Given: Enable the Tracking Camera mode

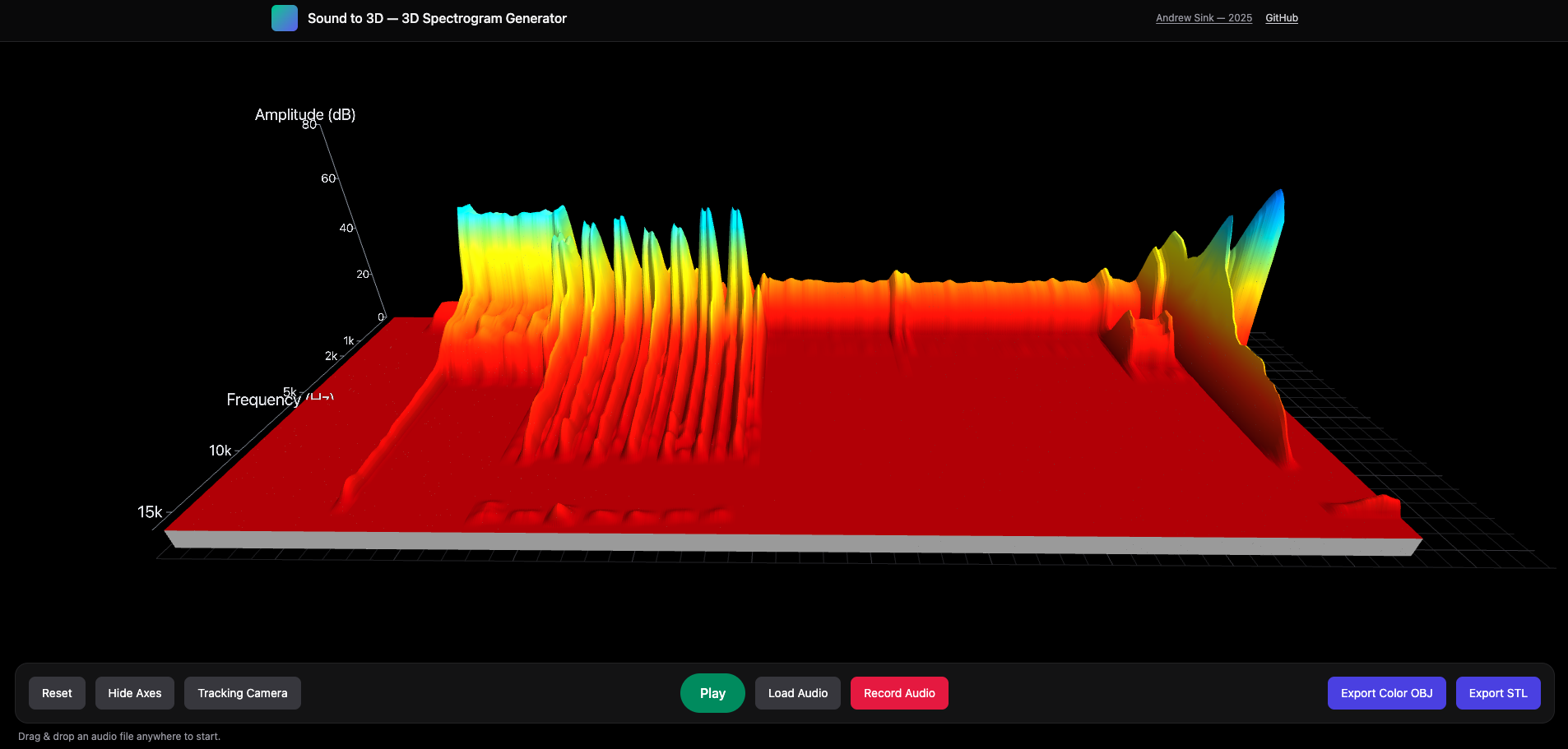Looking at the screenshot, I should point(243,693).
